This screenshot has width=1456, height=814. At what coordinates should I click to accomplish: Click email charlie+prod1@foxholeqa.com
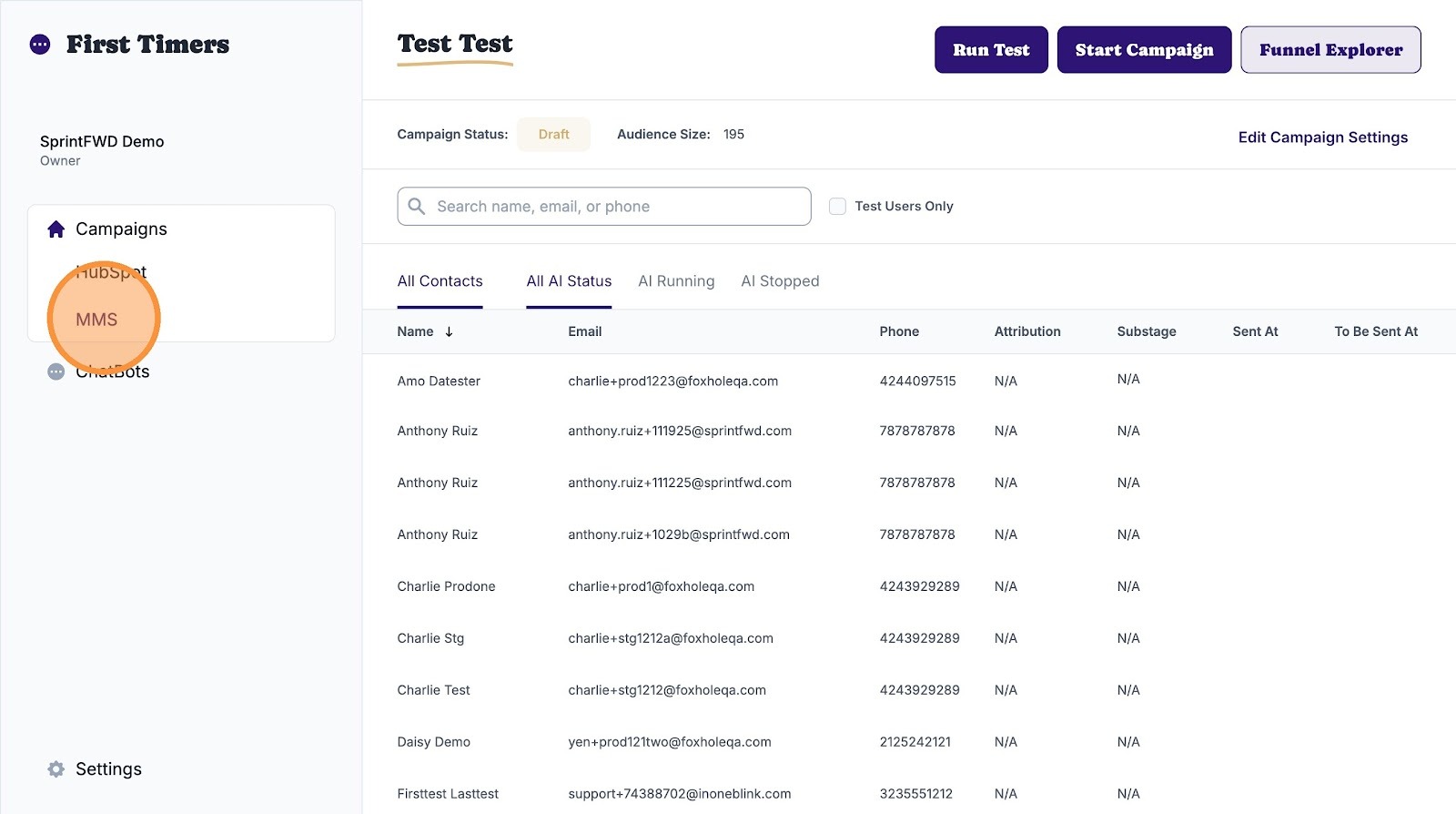[662, 587]
